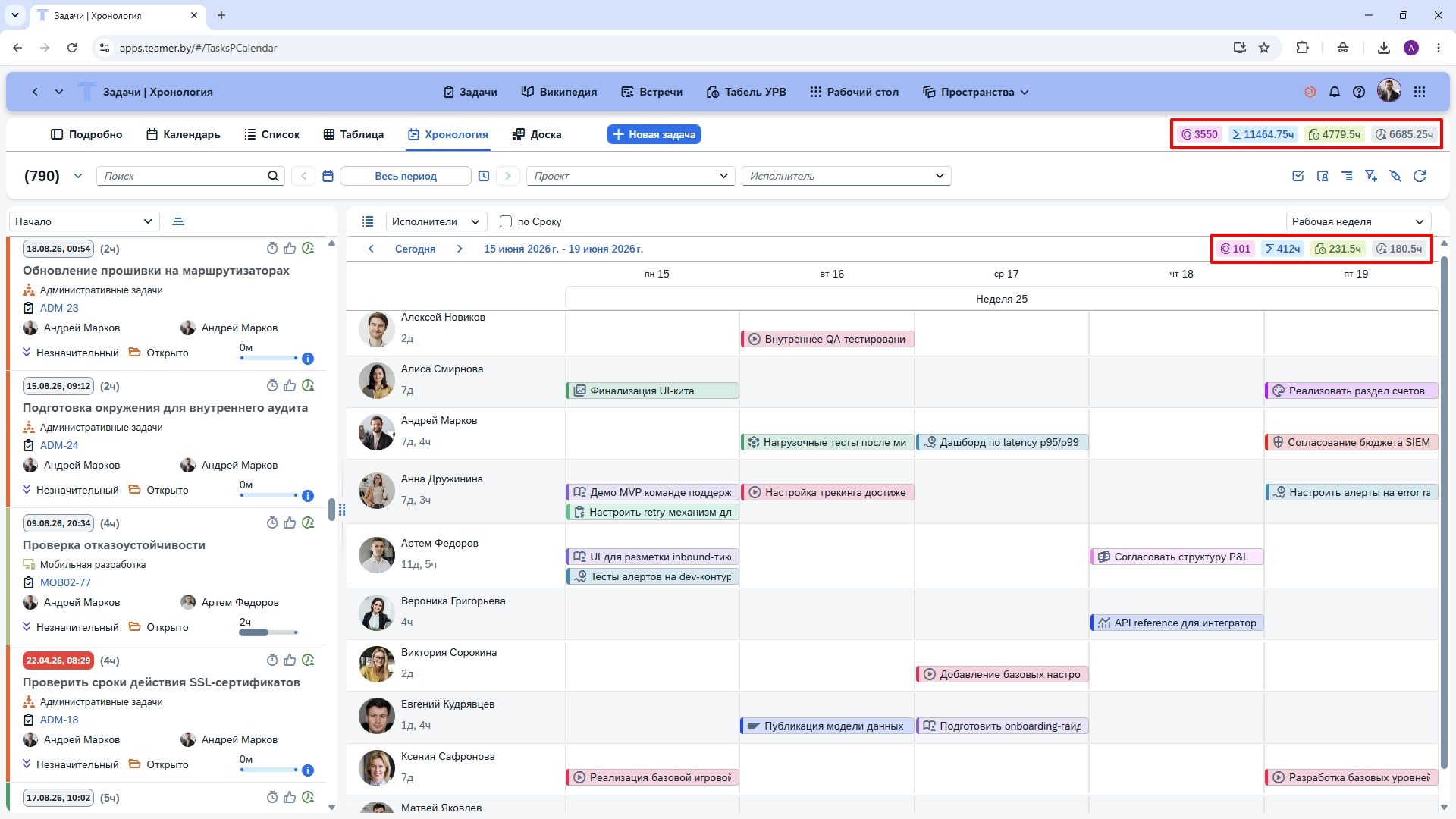Open the apps grid icon in the header
1456x819 pixels.
click(1420, 92)
